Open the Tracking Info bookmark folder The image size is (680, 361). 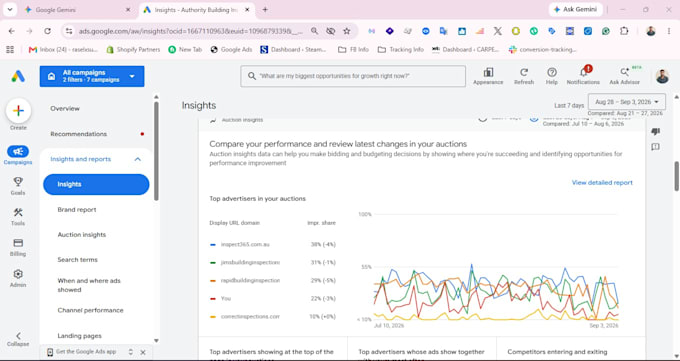tap(401, 49)
